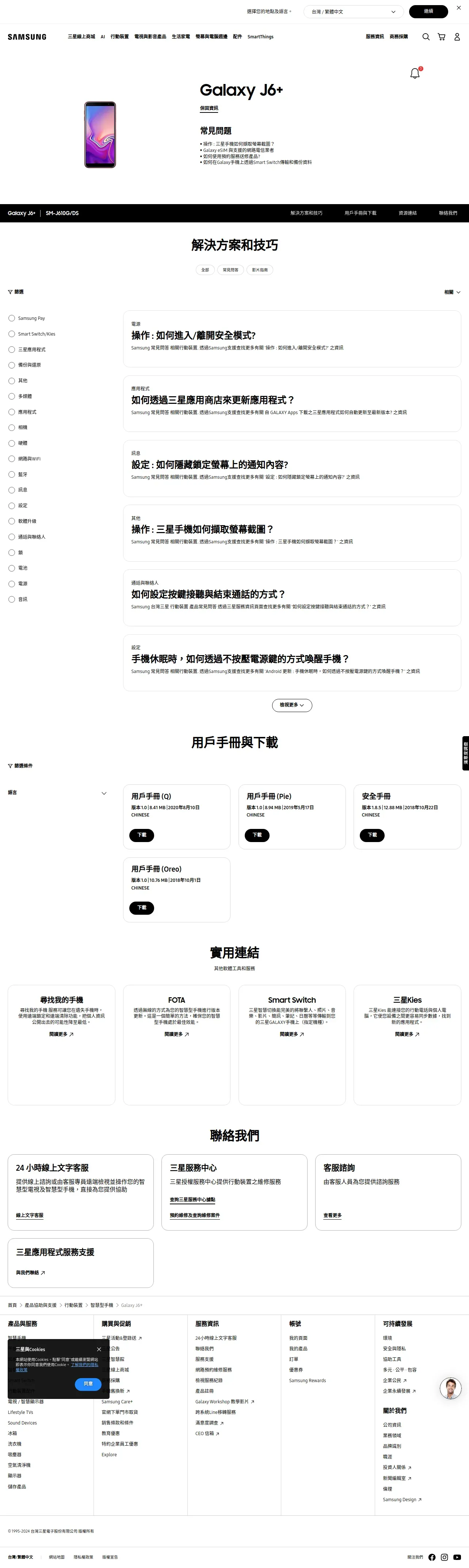469x1568 pixels.
Task: Open the chat assistant avatar icon
Action: [451, 1388]
